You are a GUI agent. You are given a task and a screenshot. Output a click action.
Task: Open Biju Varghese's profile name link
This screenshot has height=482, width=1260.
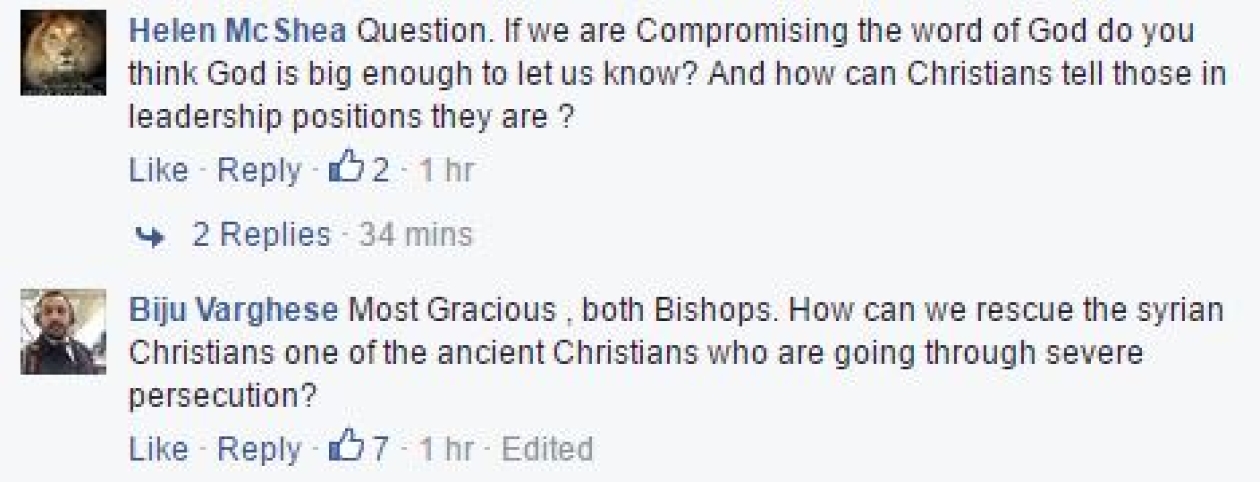(234, 311)
